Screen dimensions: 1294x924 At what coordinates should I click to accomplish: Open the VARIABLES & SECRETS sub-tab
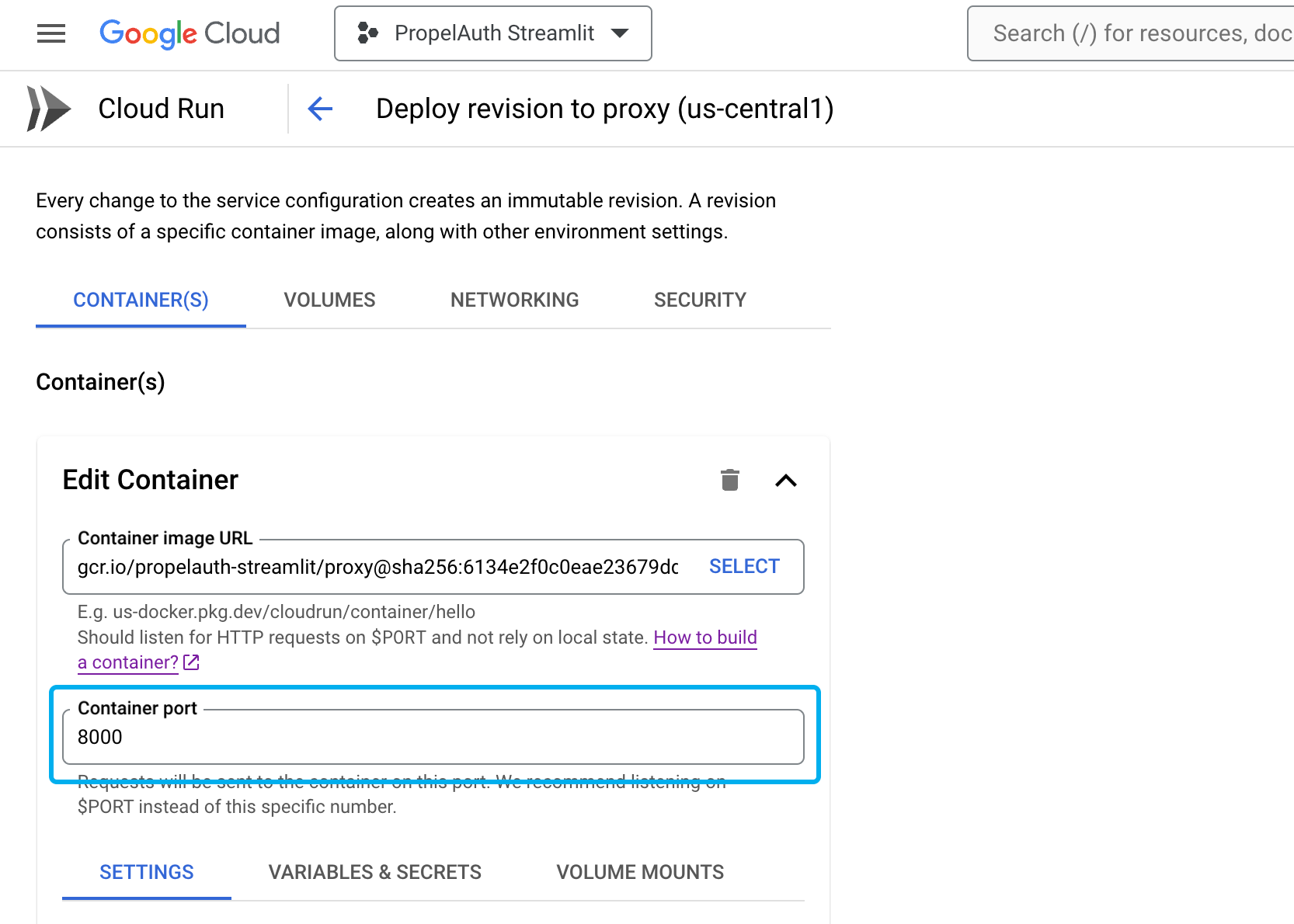coord(375,873)
